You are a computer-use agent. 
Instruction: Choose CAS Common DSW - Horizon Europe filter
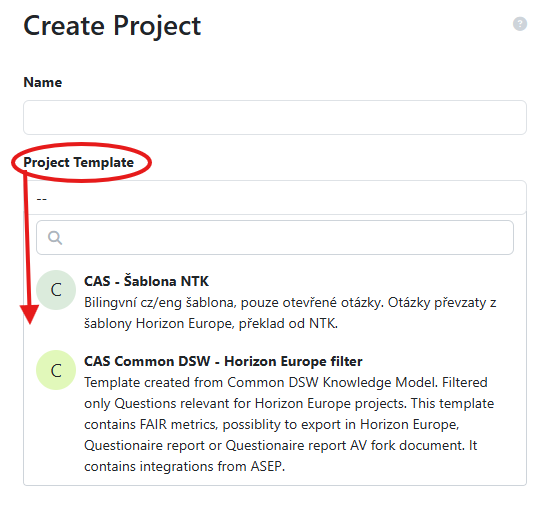[223, 361]
